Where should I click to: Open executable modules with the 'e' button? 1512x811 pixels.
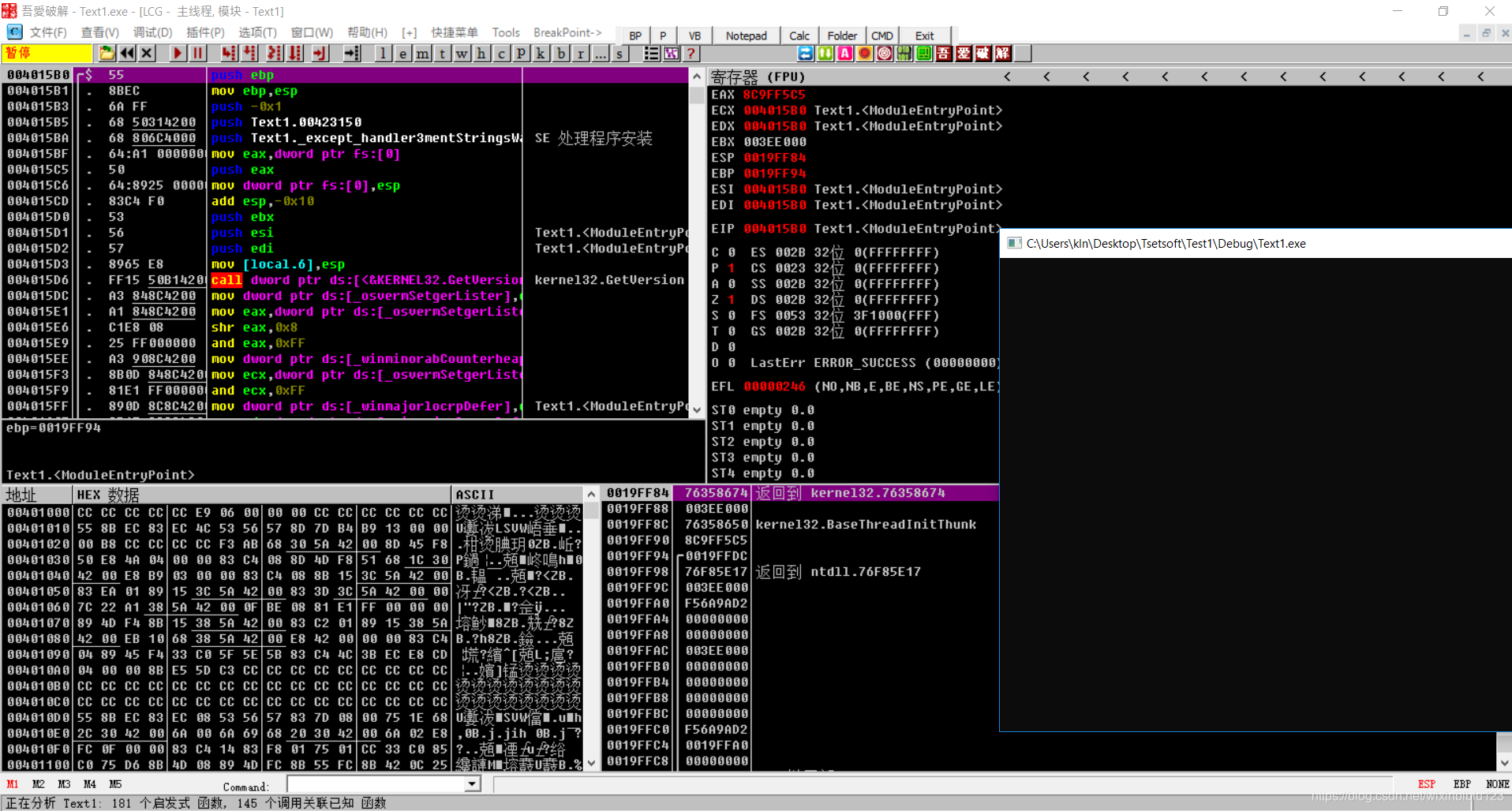click(402, 53)
